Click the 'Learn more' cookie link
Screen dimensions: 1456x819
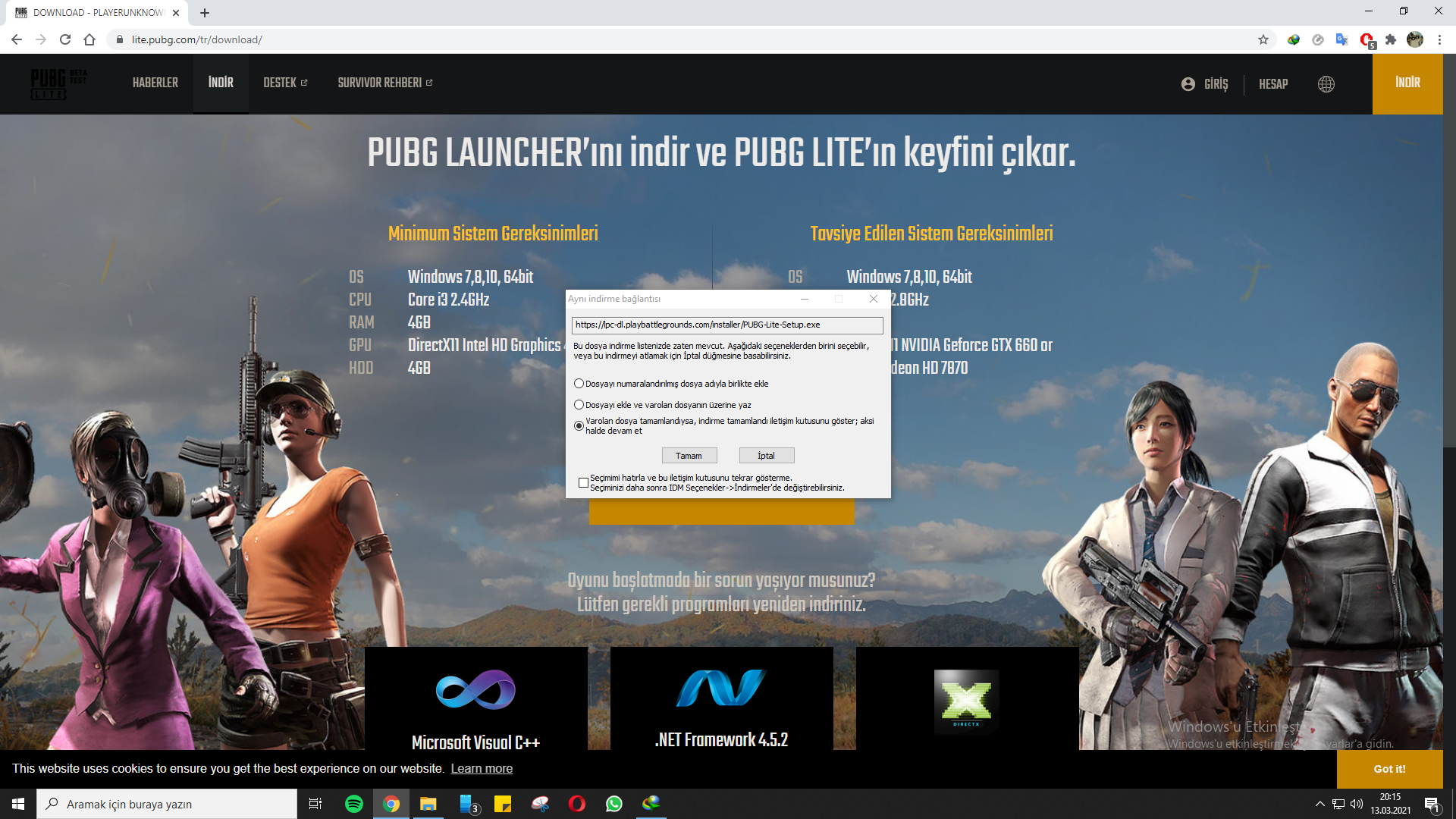click(x=482, y=769)
